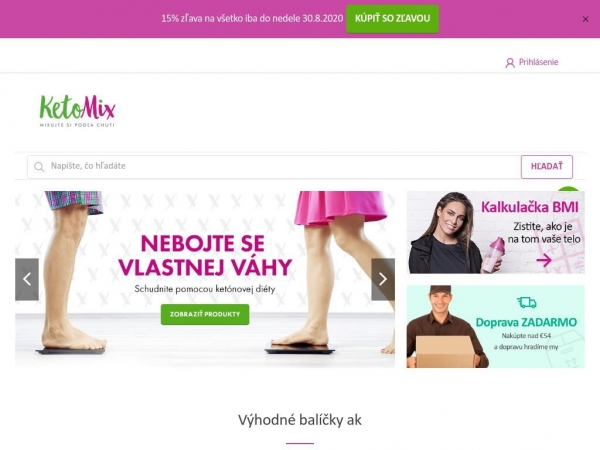Click the KÚPIŤ SO ZĽAVOU button

(392, 19)
